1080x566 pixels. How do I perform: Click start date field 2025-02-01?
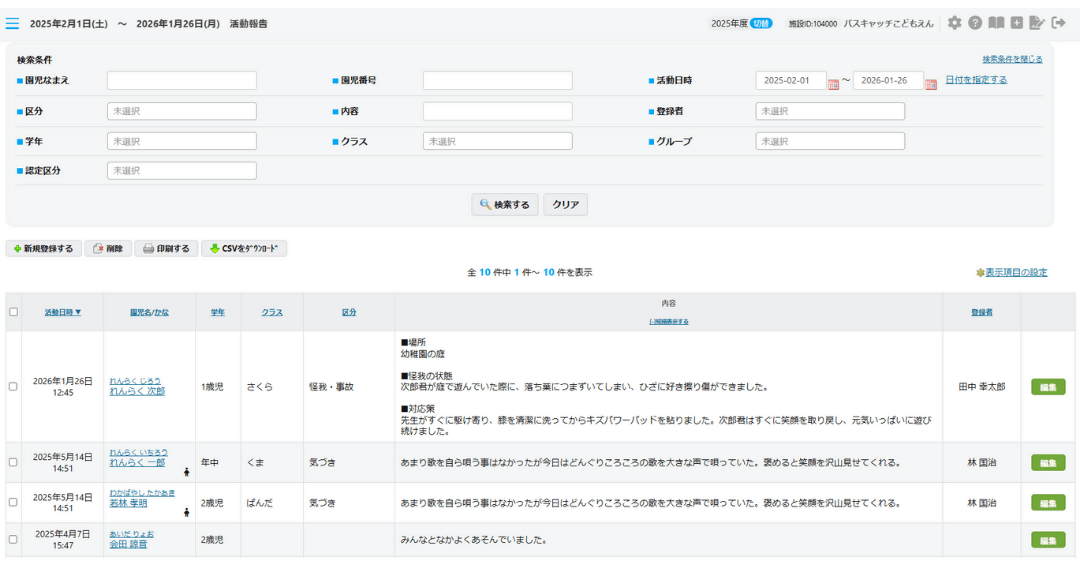pyautogui.click(x=791, y=81)
